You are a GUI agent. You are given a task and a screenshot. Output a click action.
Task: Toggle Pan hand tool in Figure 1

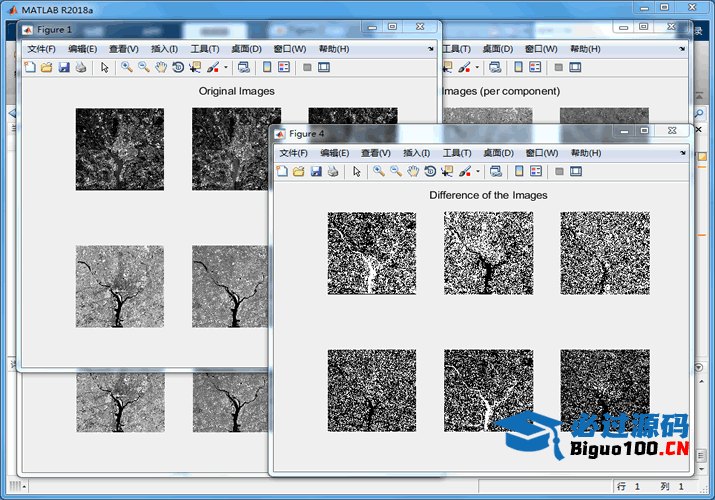tap(160, 68)
